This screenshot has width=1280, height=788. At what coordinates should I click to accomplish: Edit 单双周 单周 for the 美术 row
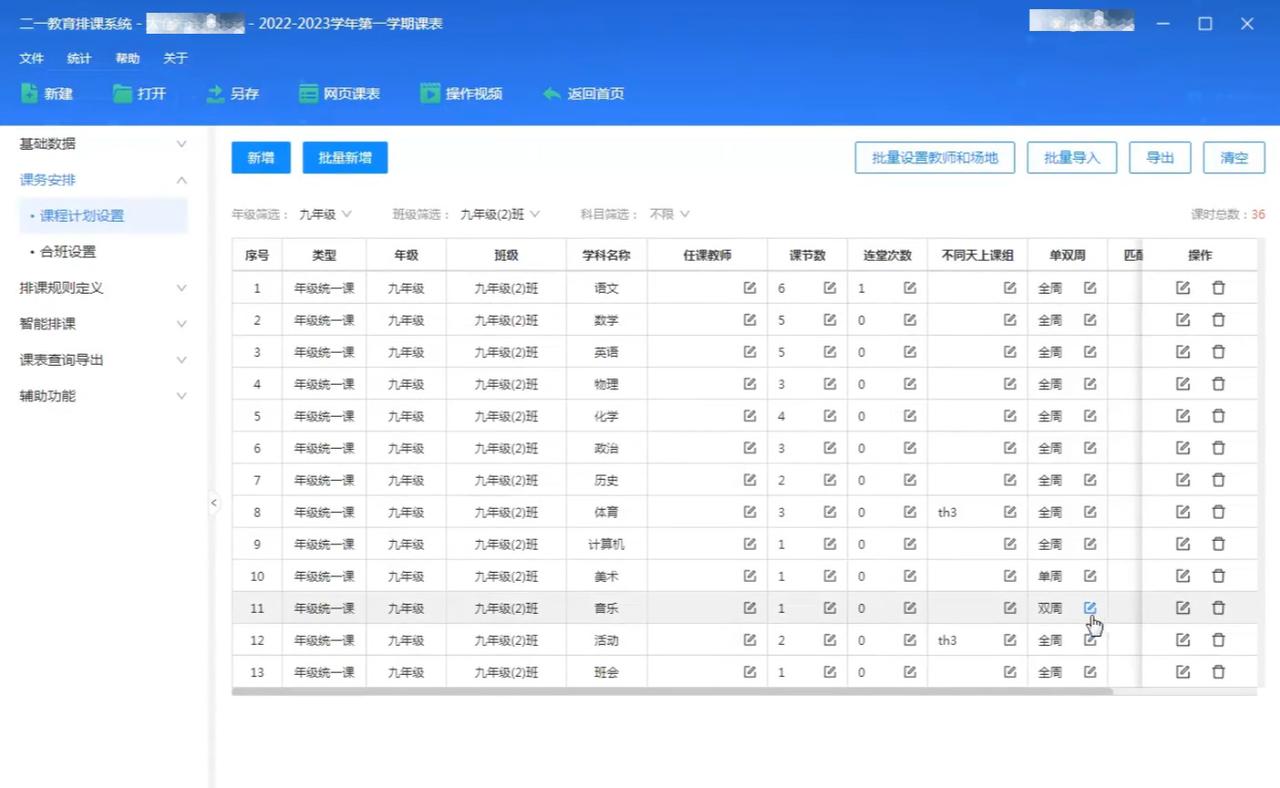point(1090,576)
